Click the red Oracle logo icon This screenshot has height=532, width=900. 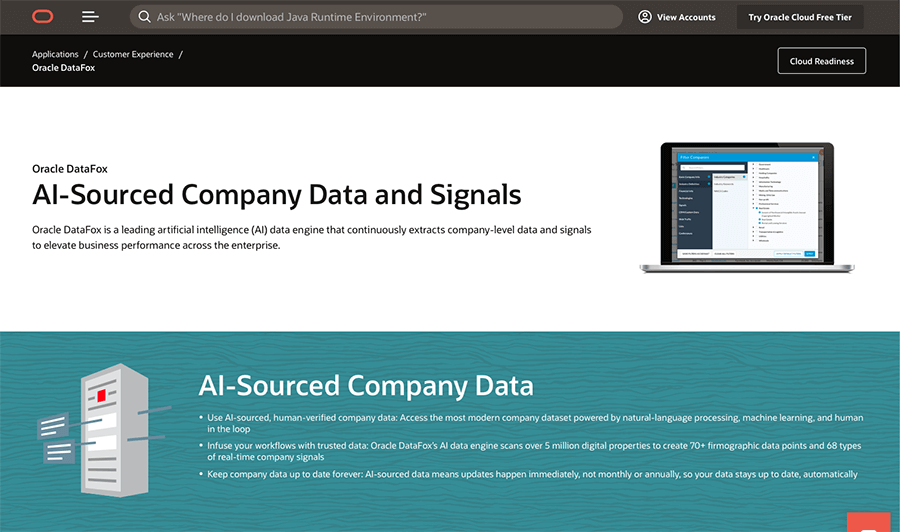pyautogui.click(x=42, y=17)
